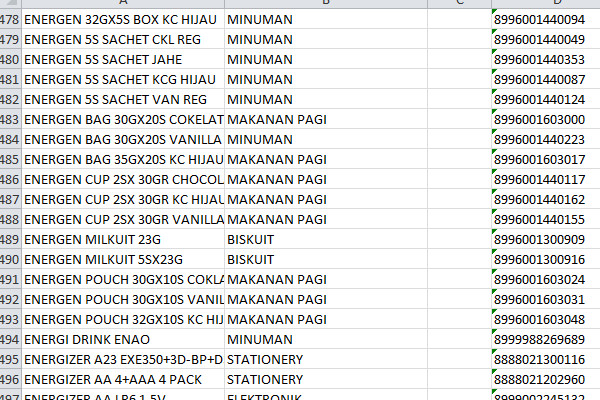Select cell ENERGEN CUP 2SX 30GR CHOCOL
The image size is (600, 400).
coord(123,179)
